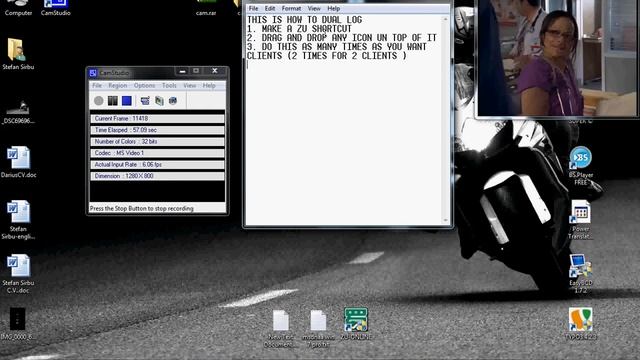Select the DariusCV.doc document icon
Screen dimensions: 640x360
tap(18, 162)
